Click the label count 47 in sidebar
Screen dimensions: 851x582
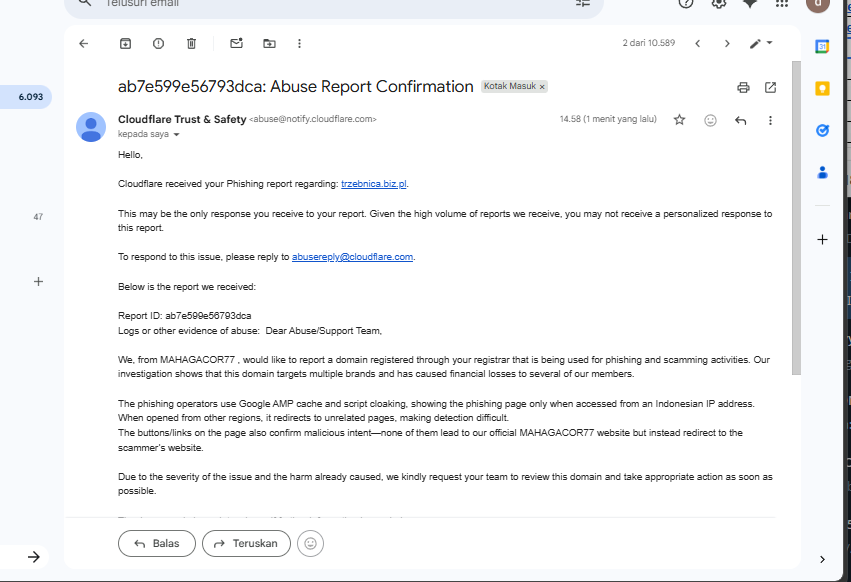point(38,217)
